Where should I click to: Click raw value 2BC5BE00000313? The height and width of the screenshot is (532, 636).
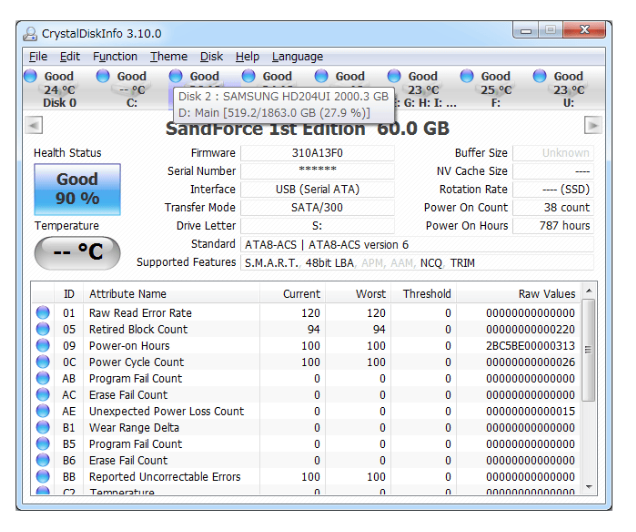pos(531,346)
